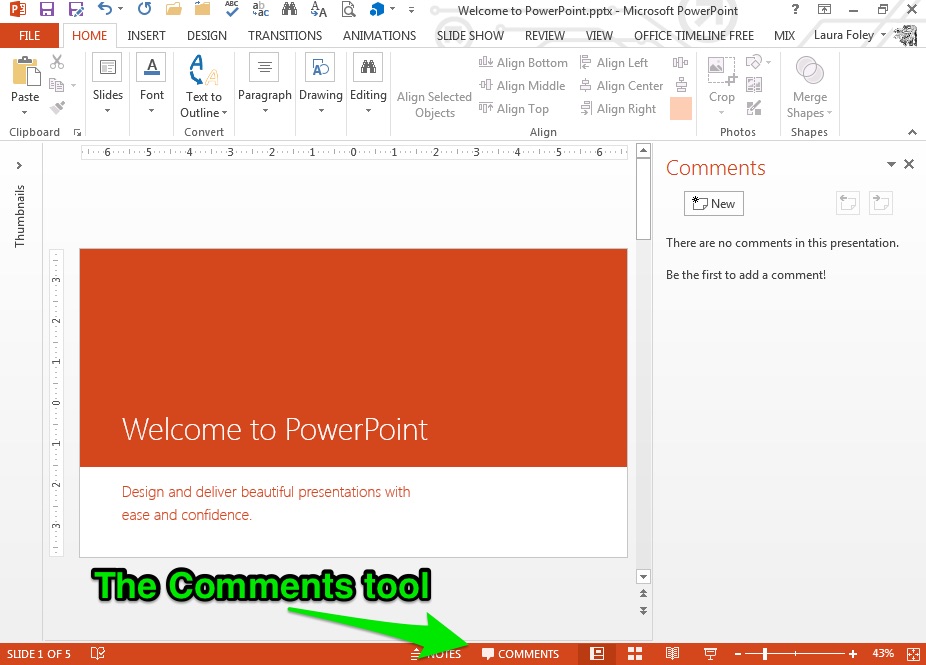The height and width of the screenshot is (665, 926).
Task: Toggle Normal view in the status bar
Action: coord(597,653)
